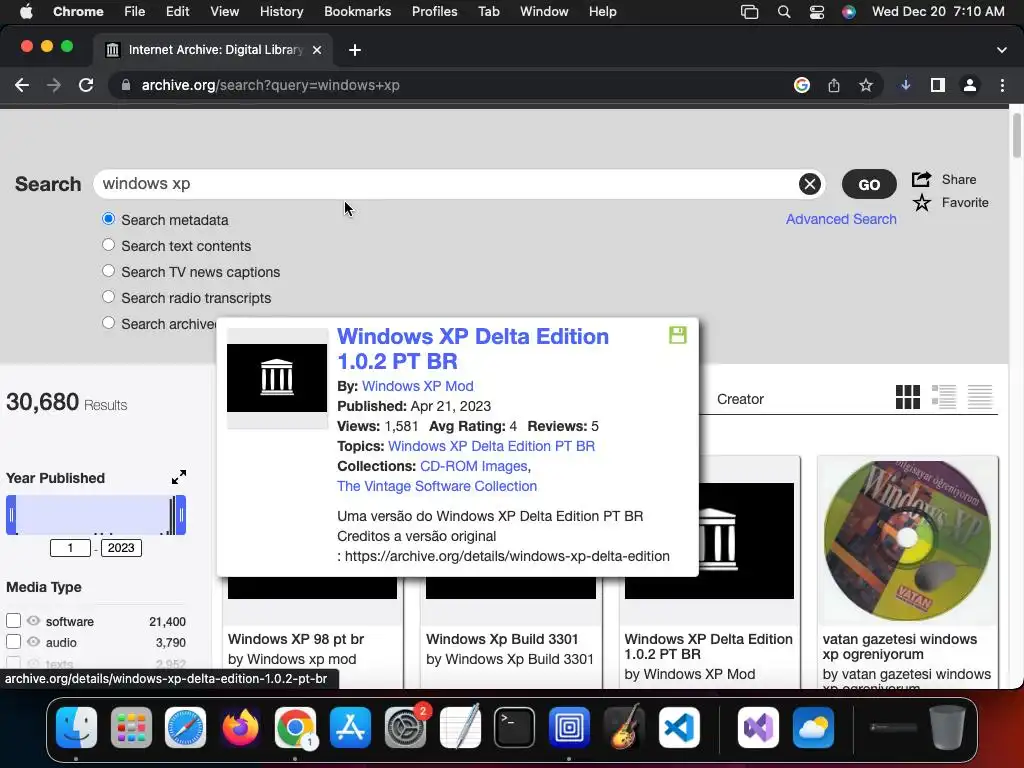1024x768 pixels.
Task: Open Firefox from the dock
Action: click(240, 727)
